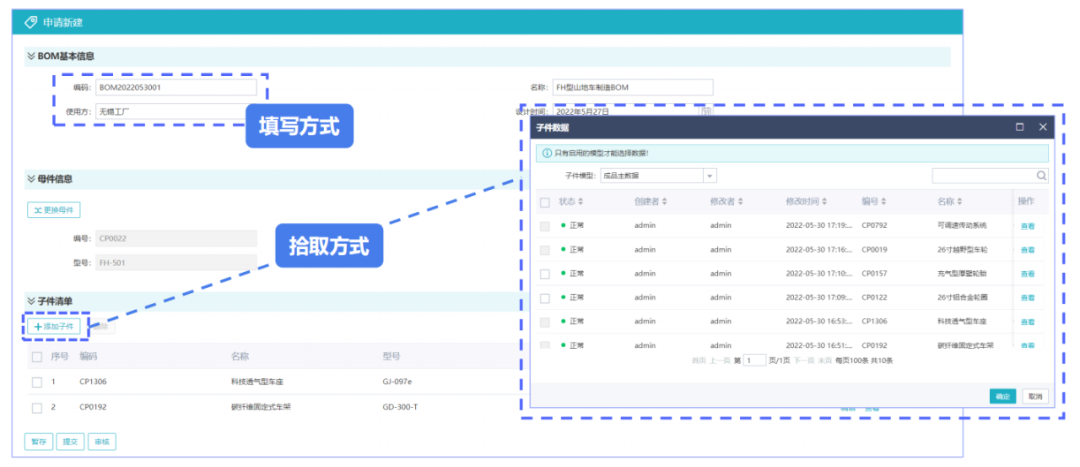Check the row checkbox for CP0157

point(545,274)
